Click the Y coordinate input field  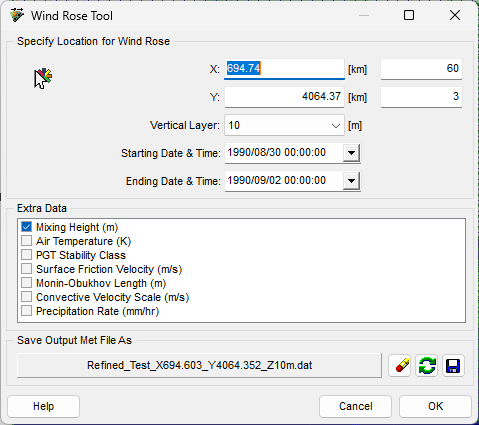tap(284, 97)
